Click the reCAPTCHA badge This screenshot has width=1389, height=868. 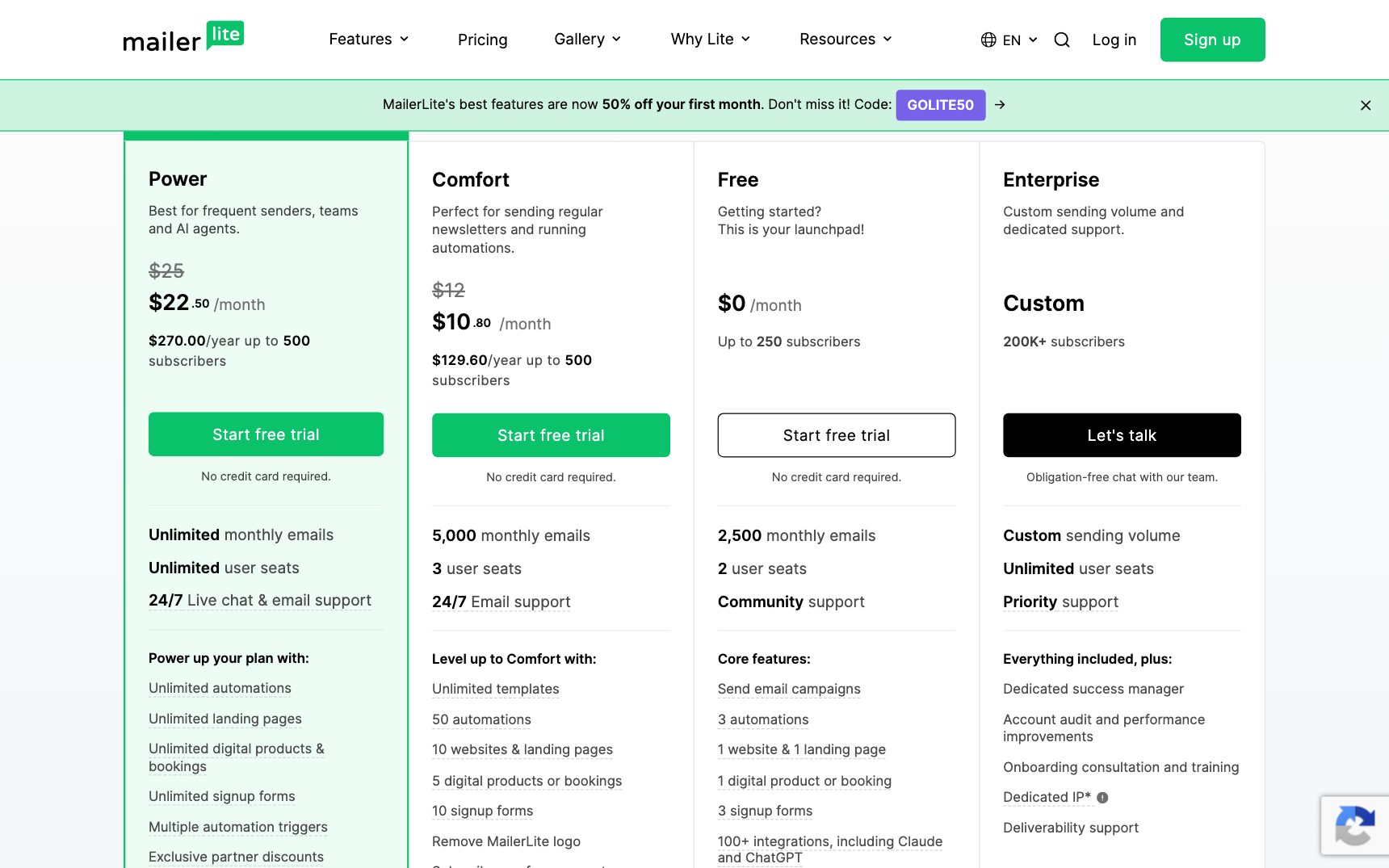click(1355, 825)
